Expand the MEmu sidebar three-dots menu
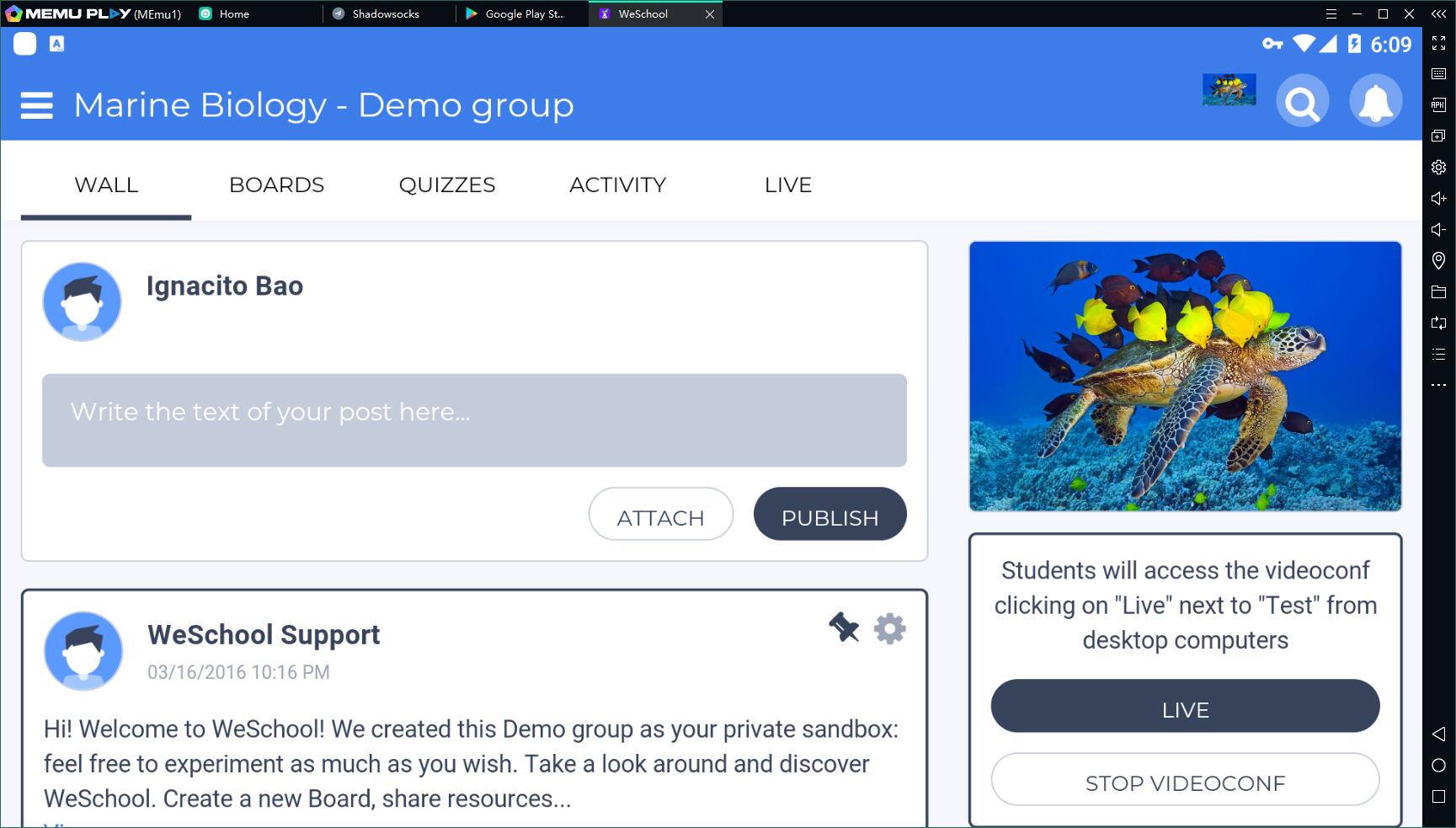Image resolution: width=1456 pixels, height=828 pixels. coord(1438,385)
